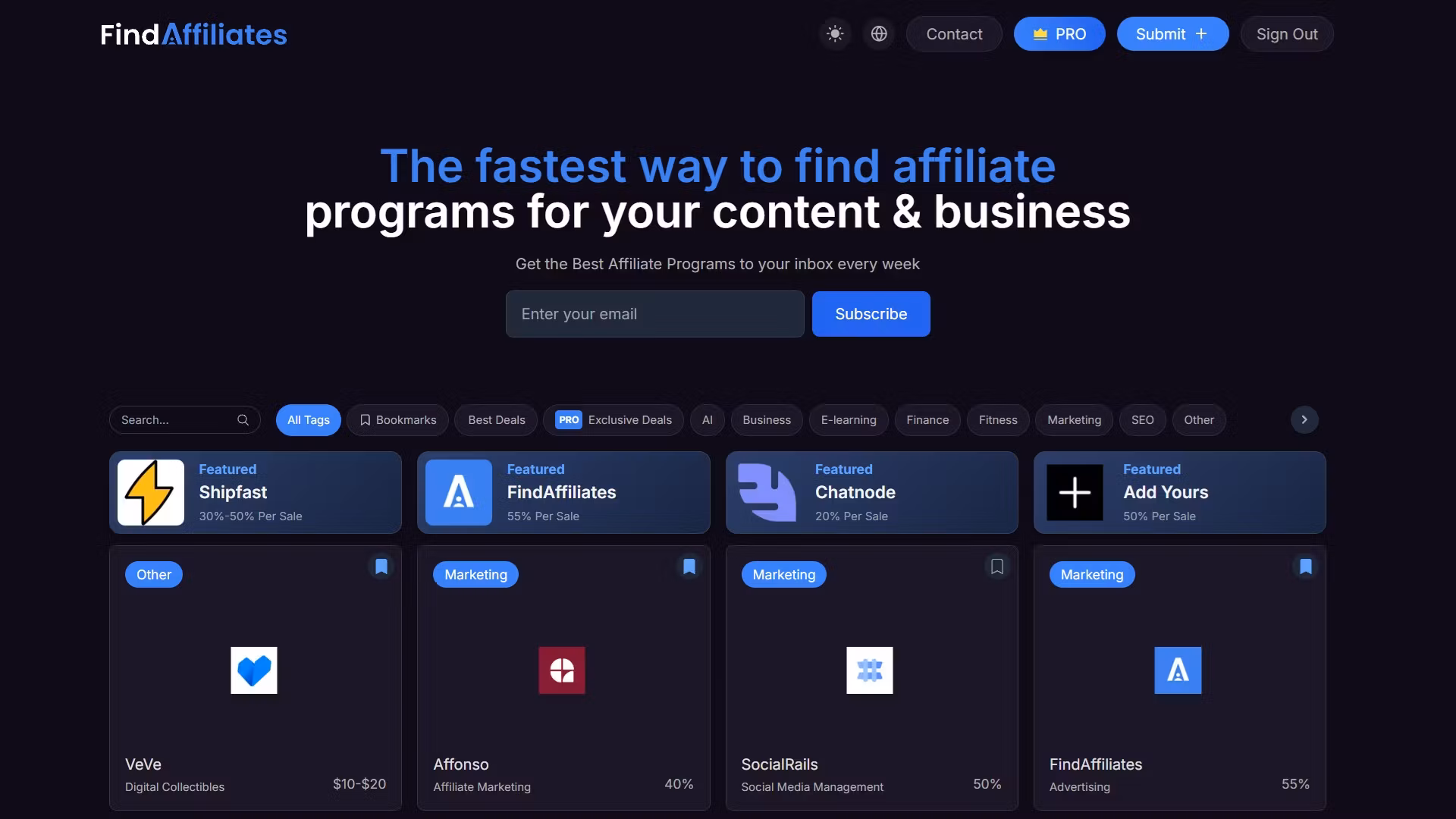Click Marketing tag on SocialRails card
The height and width of the screenshot is (819, 1456).
coord(784,575)
